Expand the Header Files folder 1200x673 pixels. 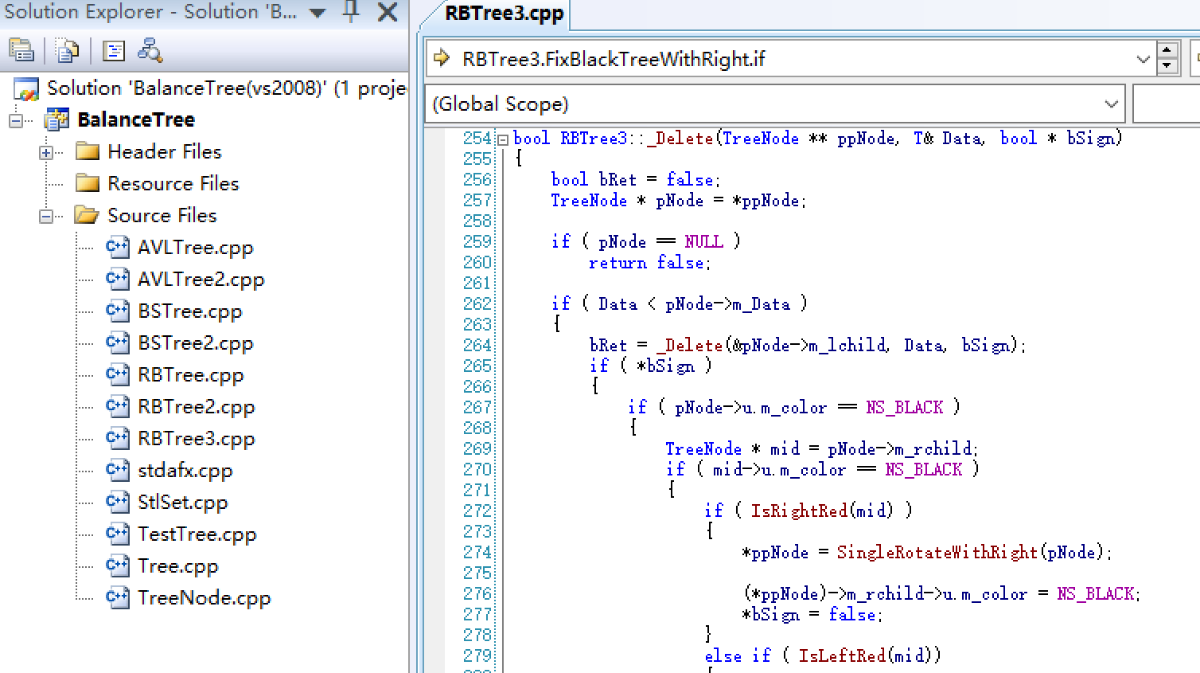pos(46,152)
